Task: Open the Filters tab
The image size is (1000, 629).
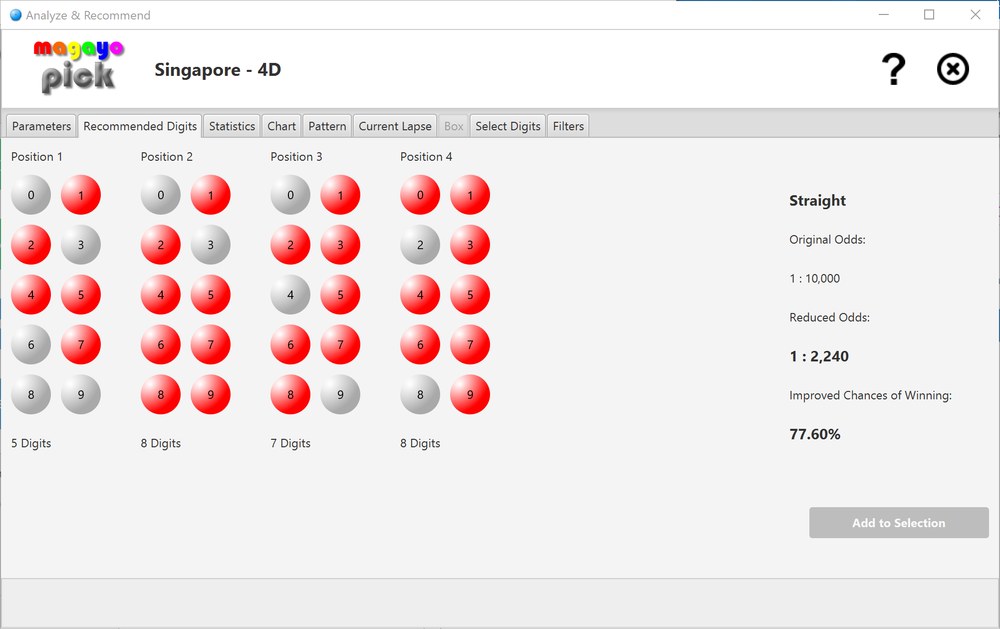Action: (568, 126)
